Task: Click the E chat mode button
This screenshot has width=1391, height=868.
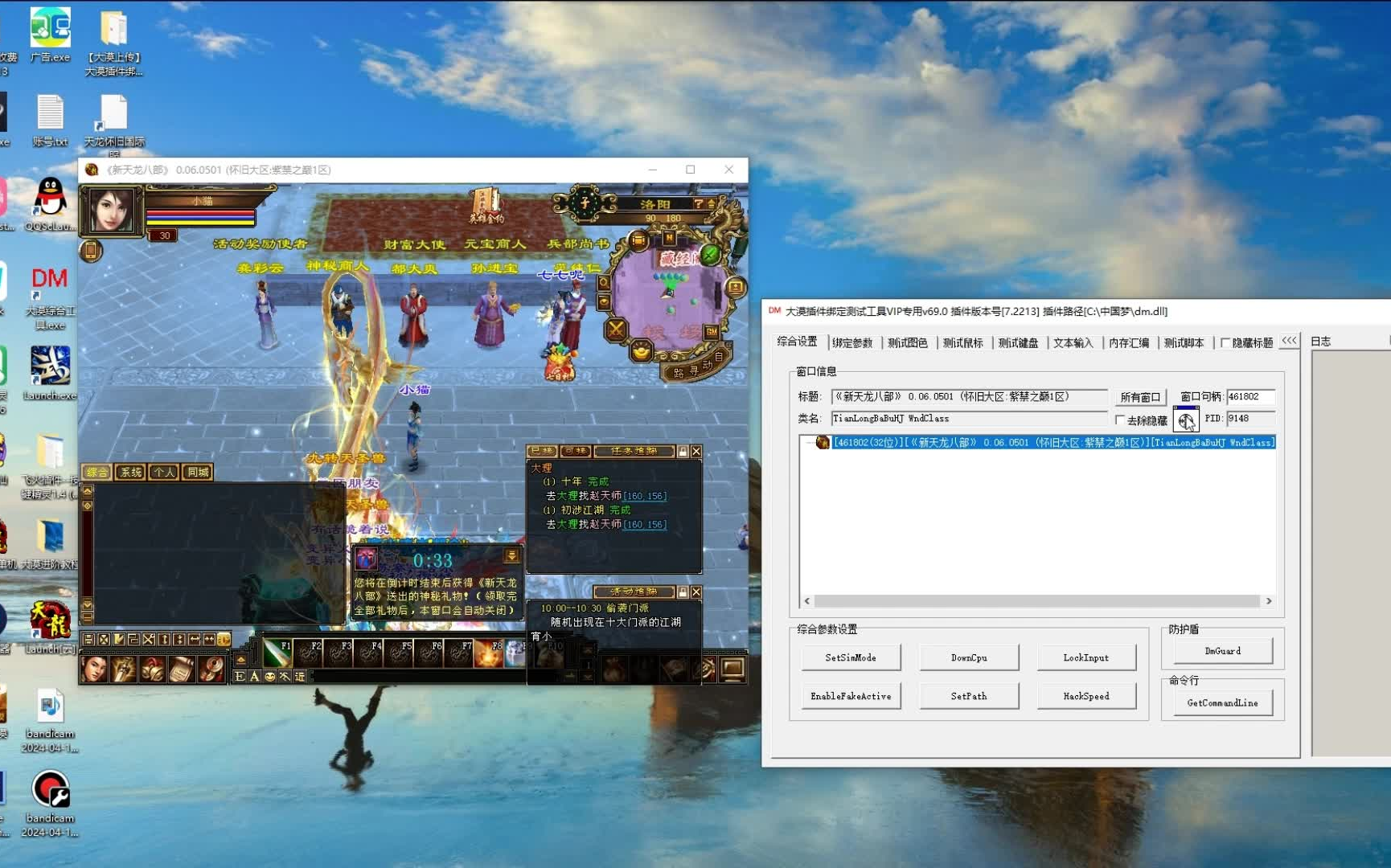Action: 240,677
